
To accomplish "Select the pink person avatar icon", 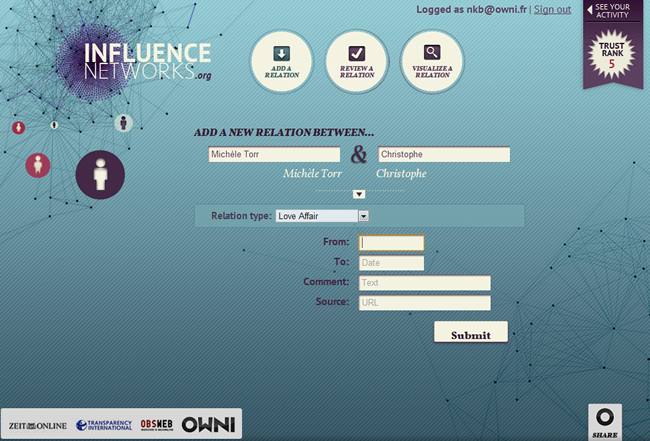I will (x=38, y=164).
